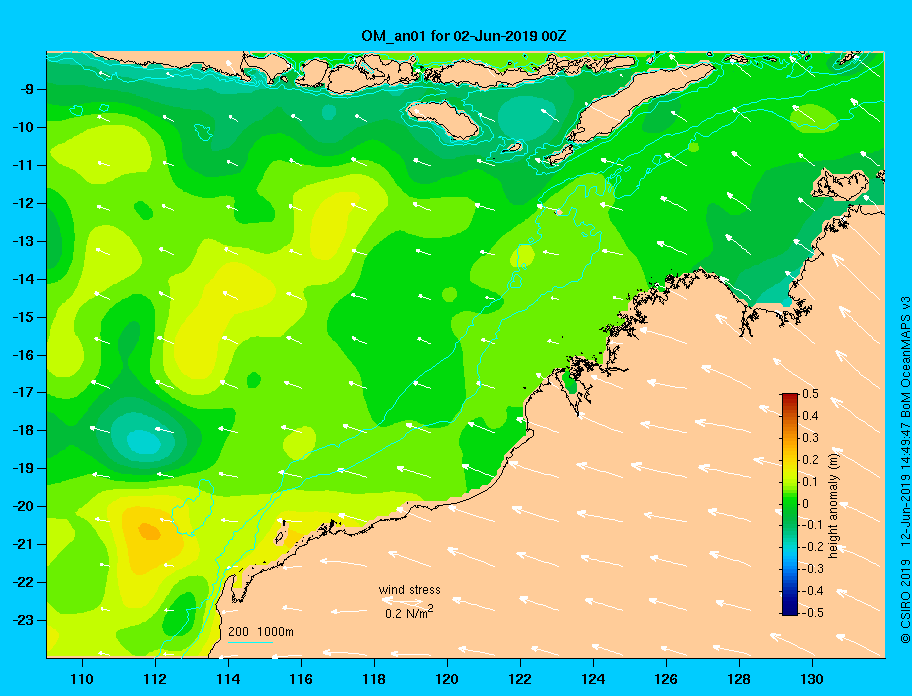Click the 0 label on the colorbar
The height and width of the screenshot is (696, 912).
(x=806, y=504)
